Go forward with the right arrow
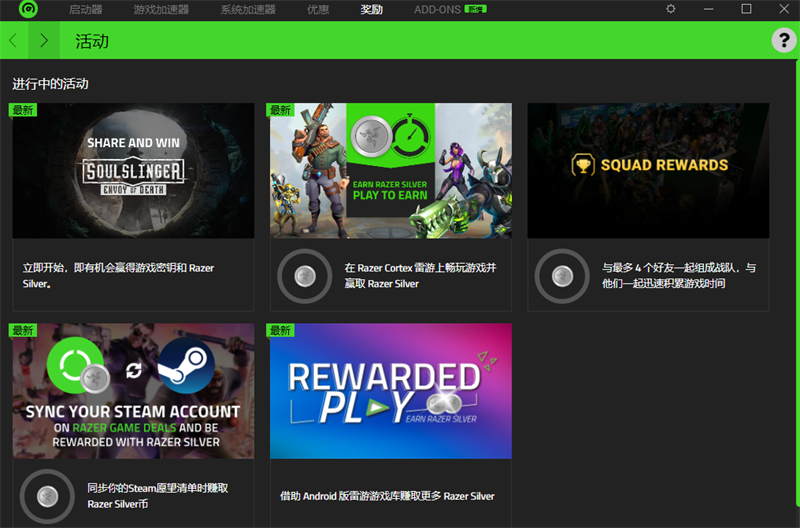Image resolution: width=800 pixels, height=528 pixels. (44, 40)
